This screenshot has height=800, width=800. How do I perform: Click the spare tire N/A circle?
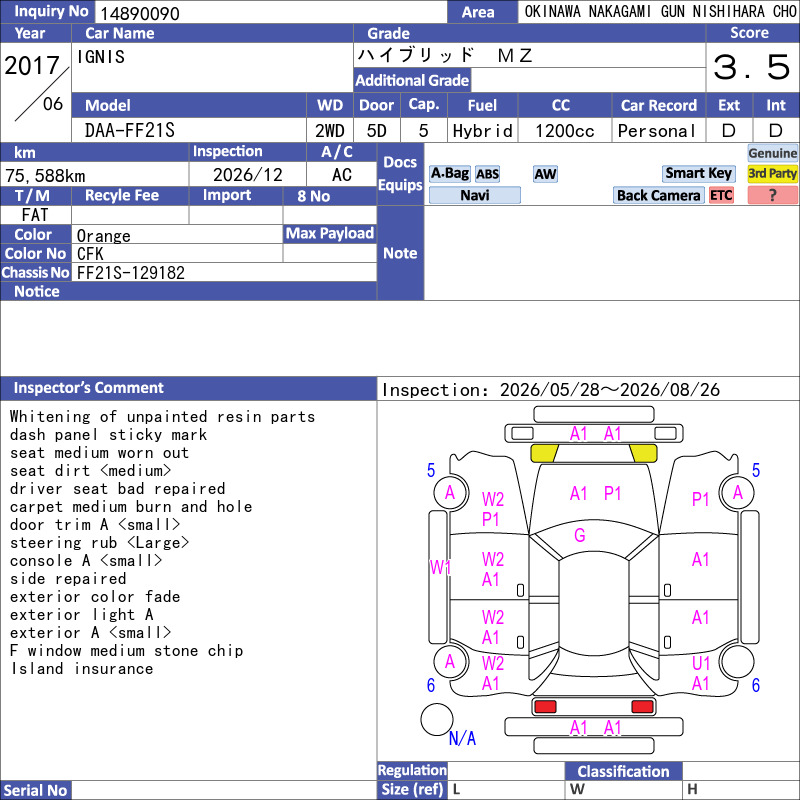tap(437, 719)
